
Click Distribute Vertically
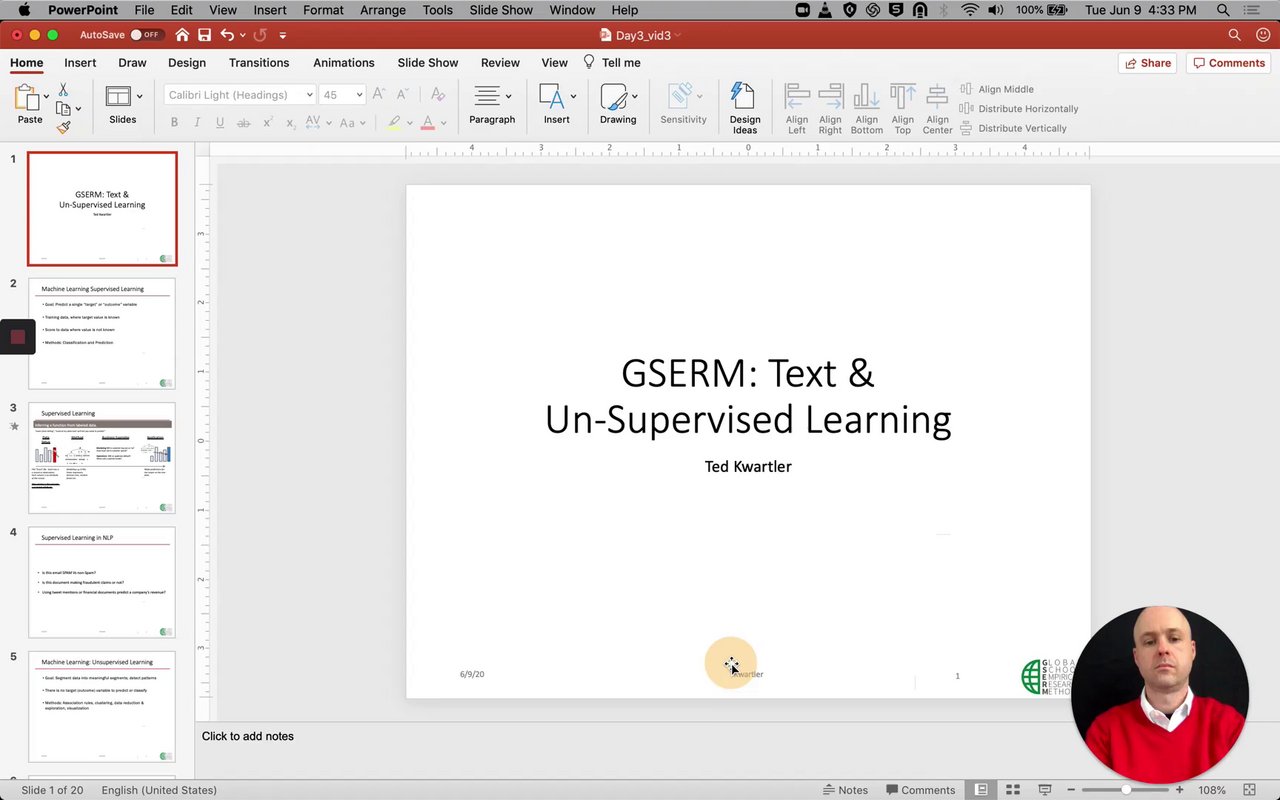tap(1013, 128)
